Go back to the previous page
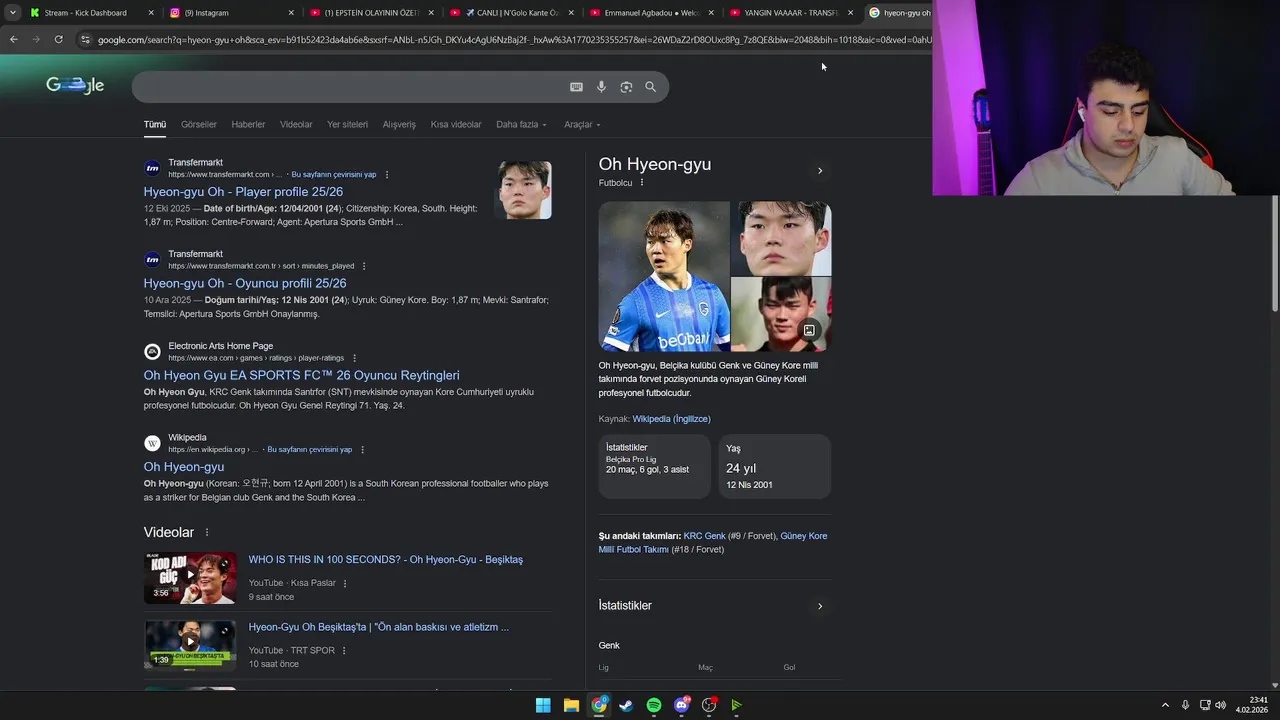This screenshot has width=1280, height=720. 14,39
